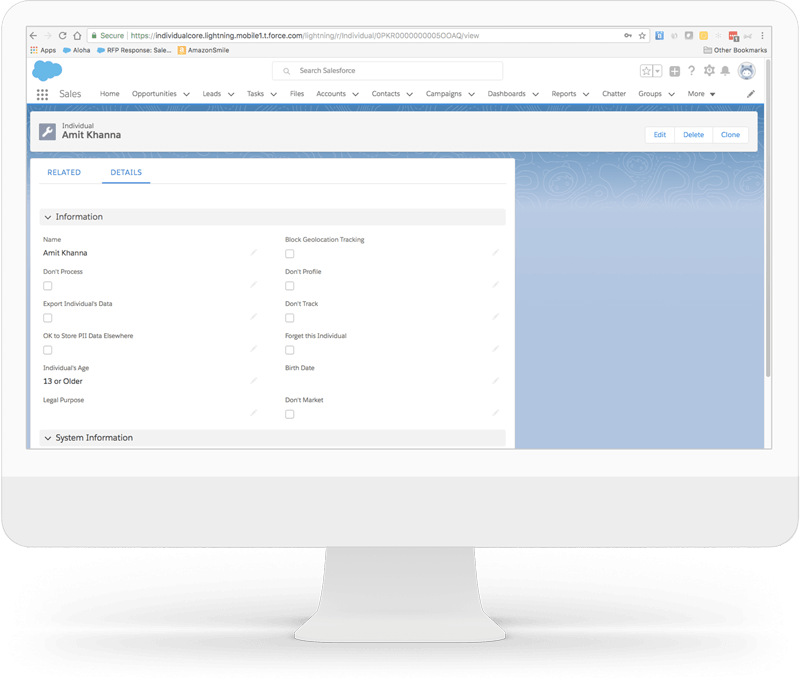Image resolution: width=800 pixels, height=680 pixels.
Task: Toggle Block Geolocation Tracking checkbox
Action: [290, 254]
